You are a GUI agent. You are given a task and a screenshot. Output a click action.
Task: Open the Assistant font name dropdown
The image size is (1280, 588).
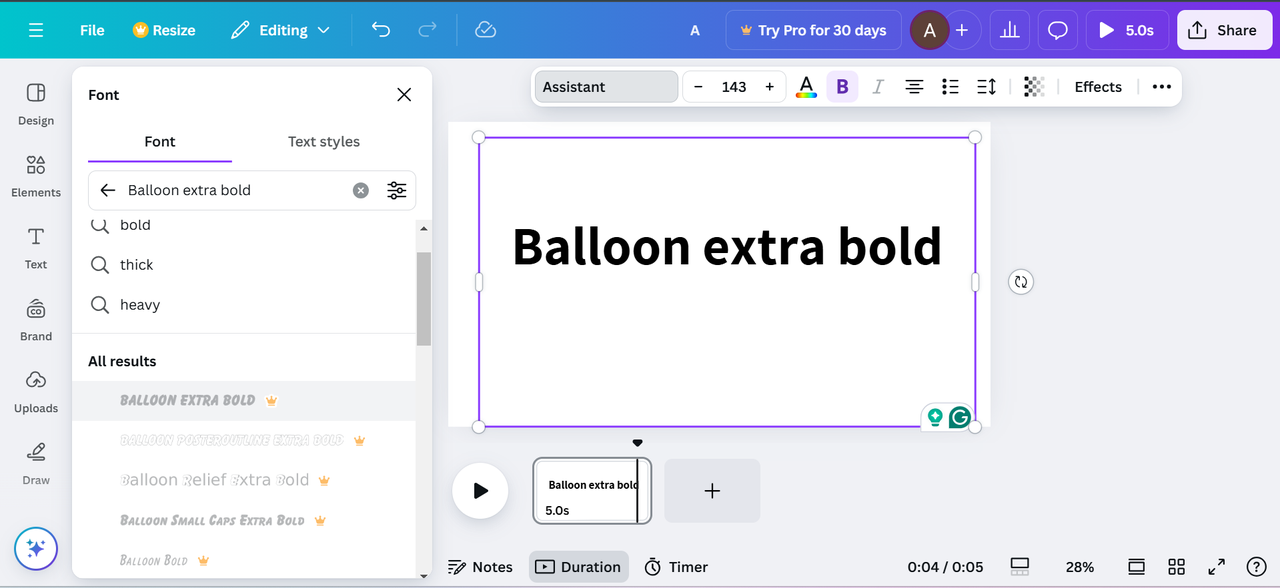click(x=606, y=87)
